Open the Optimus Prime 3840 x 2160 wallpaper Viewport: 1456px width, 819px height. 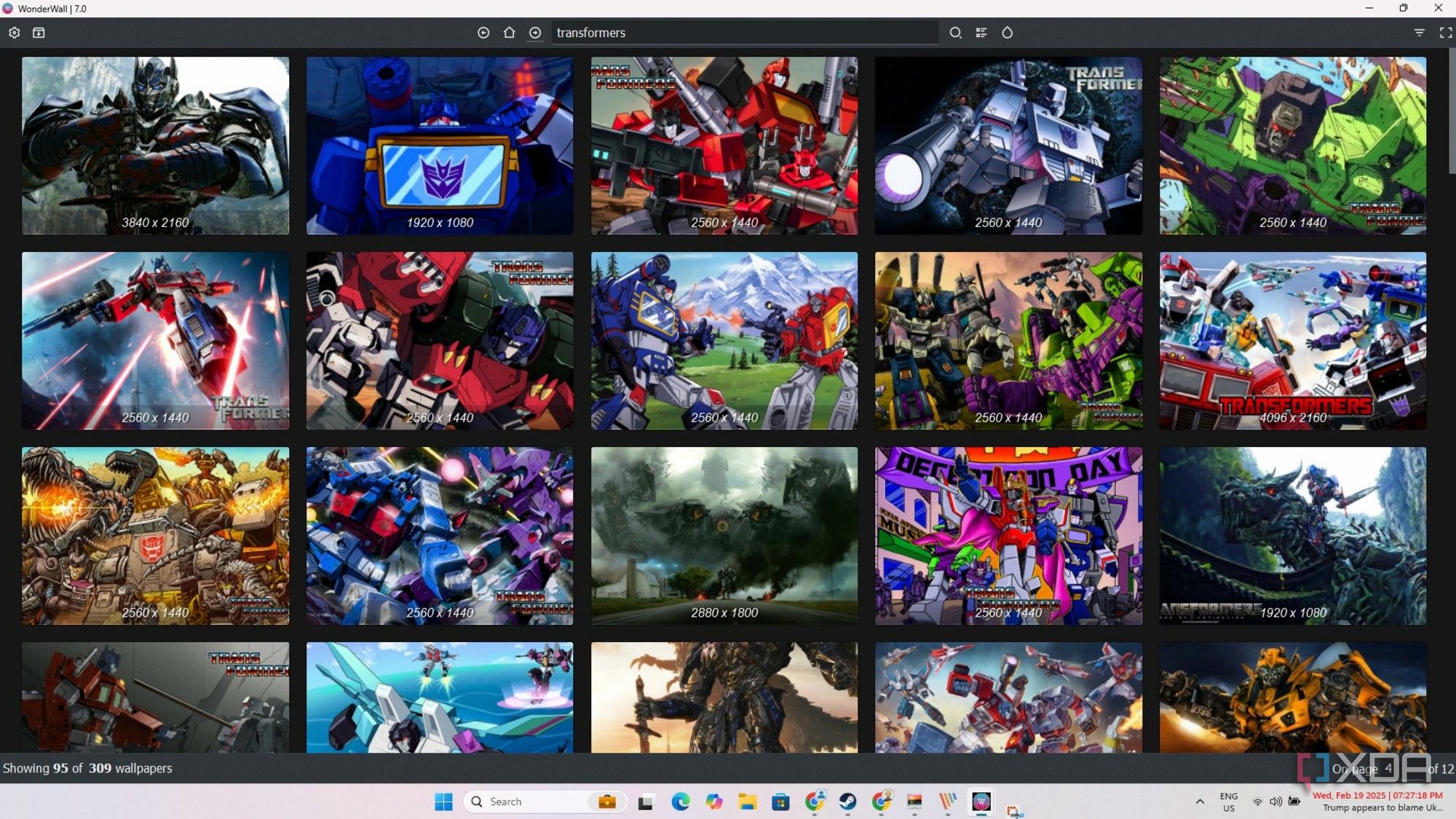point(155,146)
